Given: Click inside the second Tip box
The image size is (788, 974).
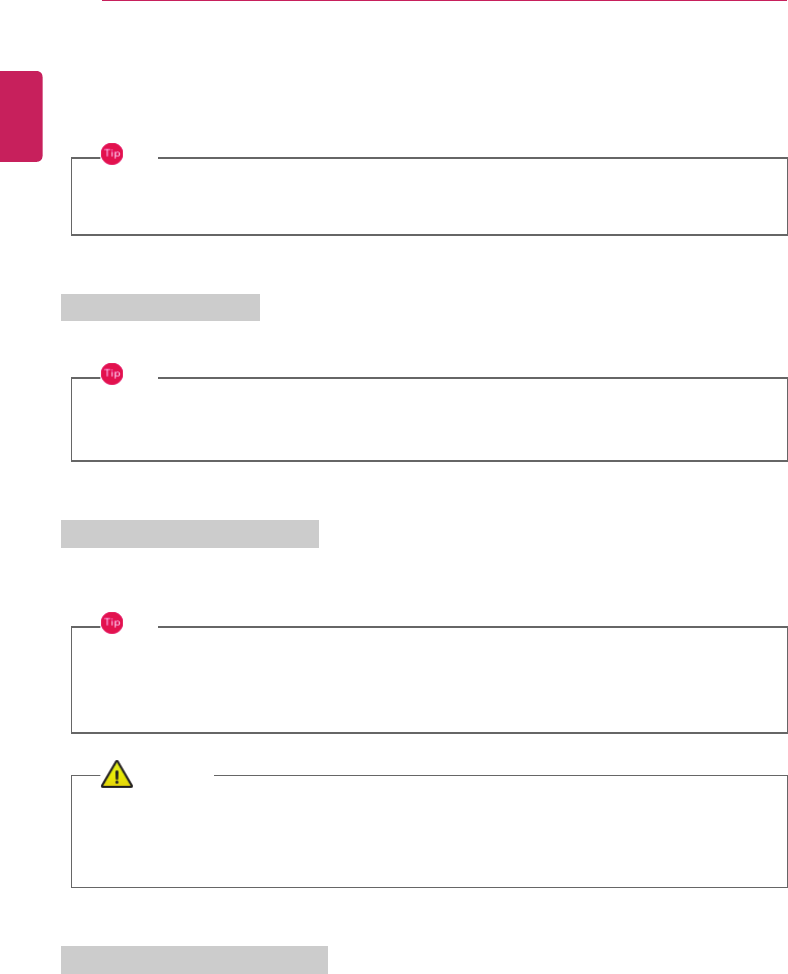Looking at the screenshot, I should click(428, 420).
